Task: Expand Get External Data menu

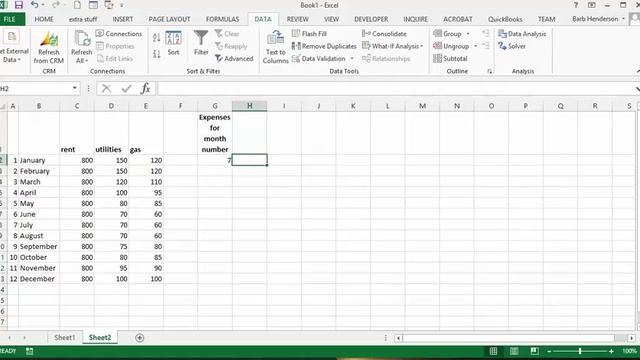Action: coord(14,47)
